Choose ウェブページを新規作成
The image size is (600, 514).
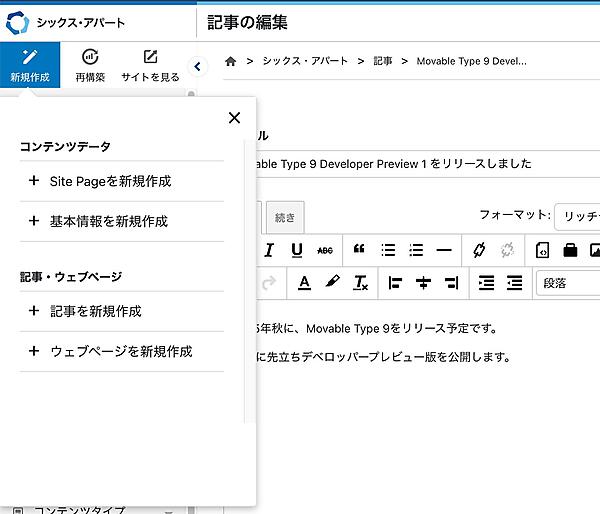click(x=121, y=351)
